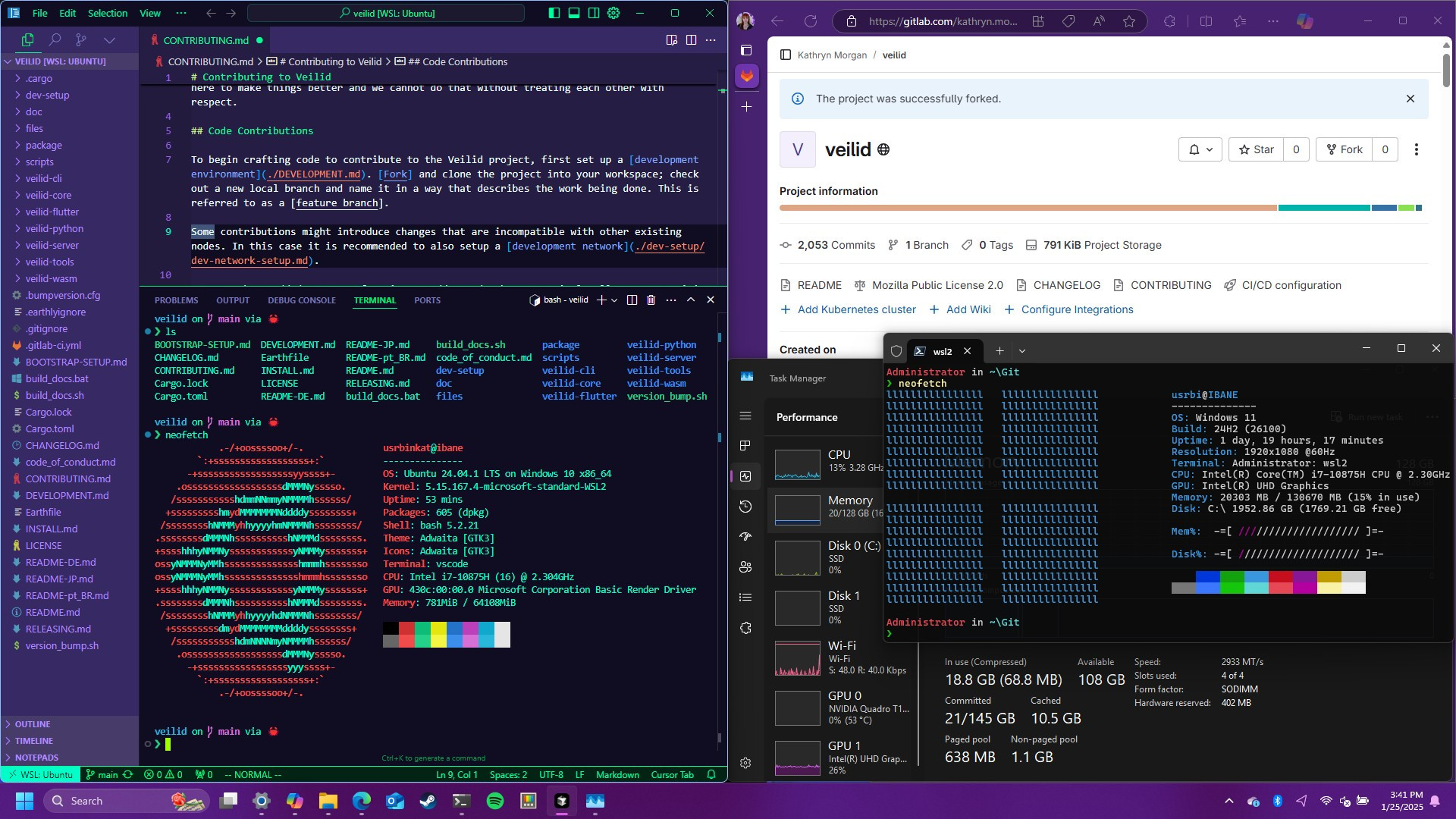Add GitLab page to favorites star icon
Screen dimensions: 1456x819
click(x=1129, y=21)
